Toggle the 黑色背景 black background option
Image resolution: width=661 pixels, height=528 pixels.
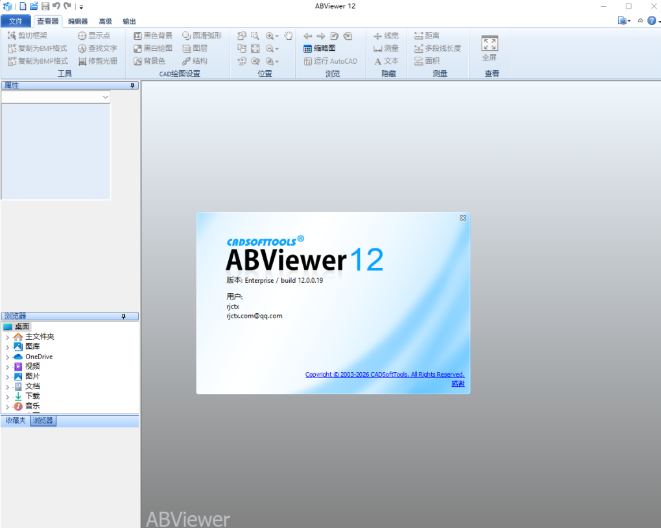(153, 35)
